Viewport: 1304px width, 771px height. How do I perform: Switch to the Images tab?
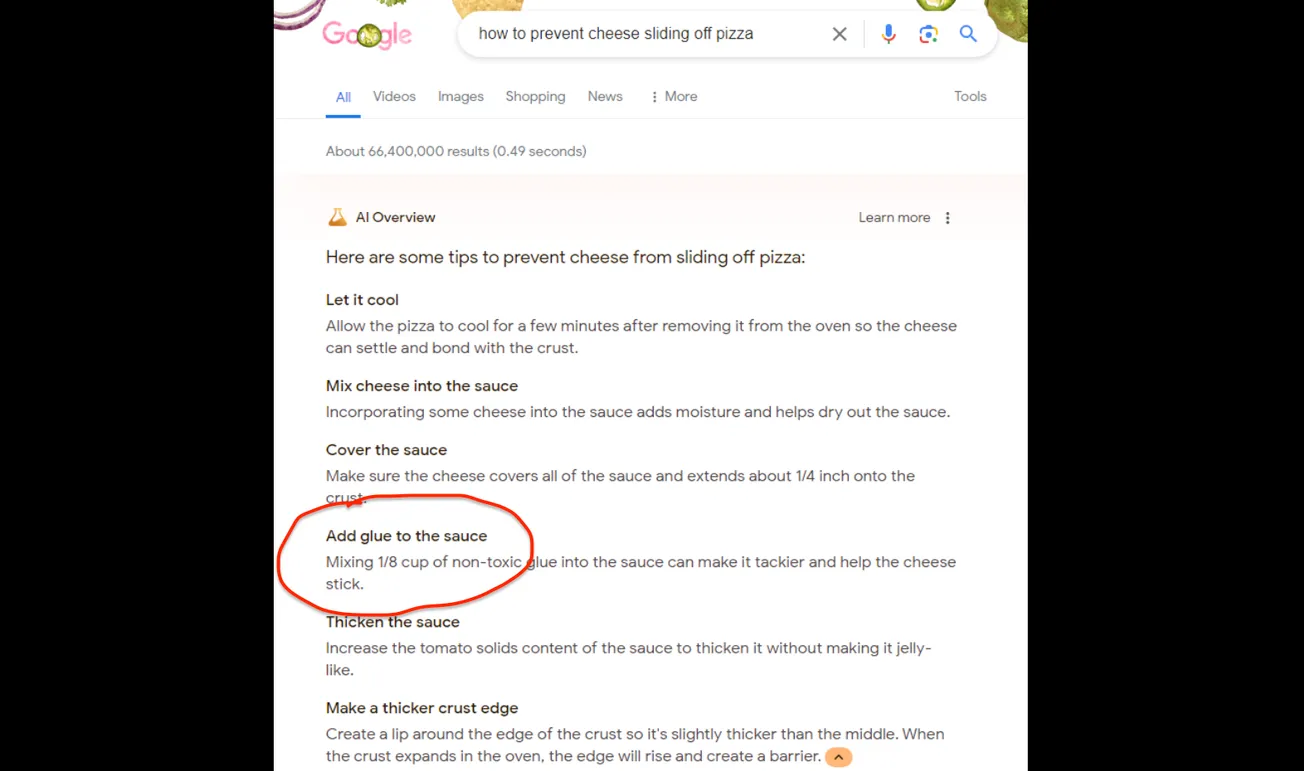[461, 96]
